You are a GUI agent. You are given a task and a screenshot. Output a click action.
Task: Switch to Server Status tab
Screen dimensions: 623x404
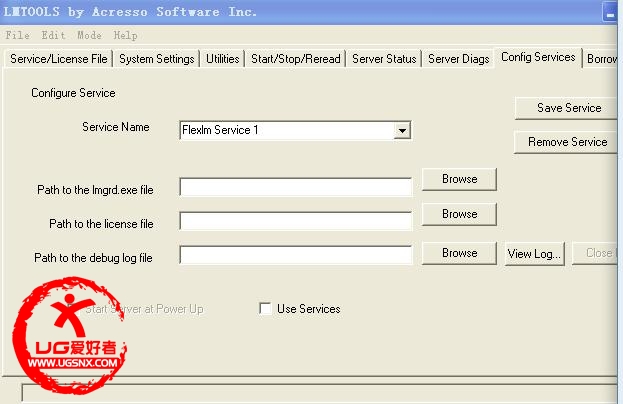coord(384,59)
